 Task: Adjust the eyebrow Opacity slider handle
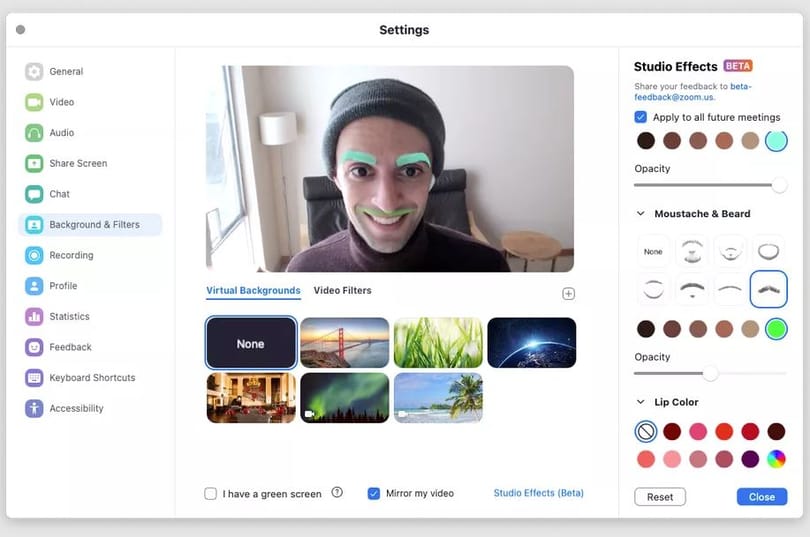tap(779, 185)
